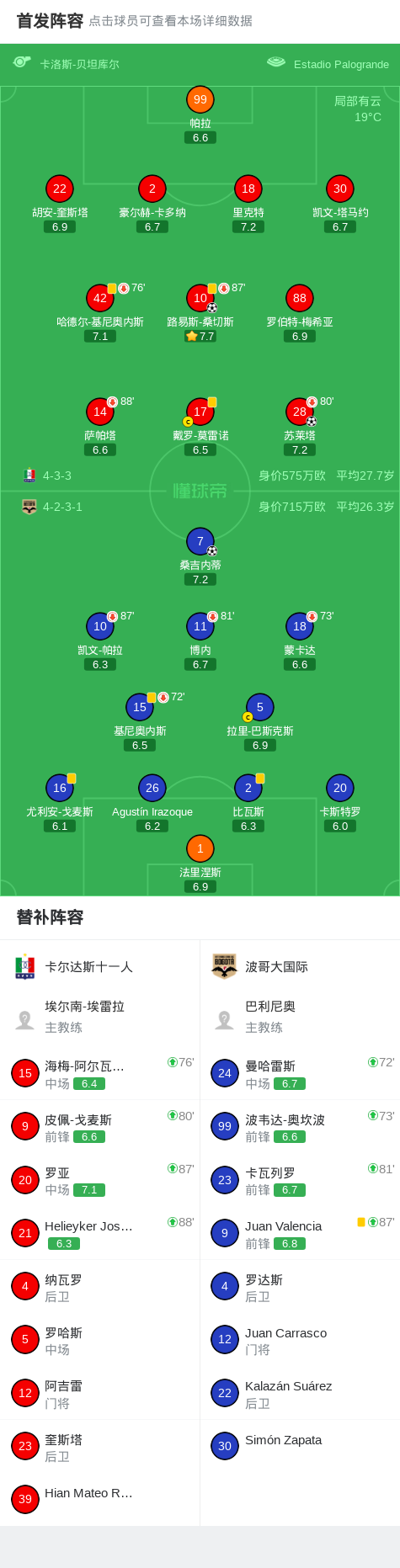Open goalkeeper number 99 帕拉 details

point(200,99)
